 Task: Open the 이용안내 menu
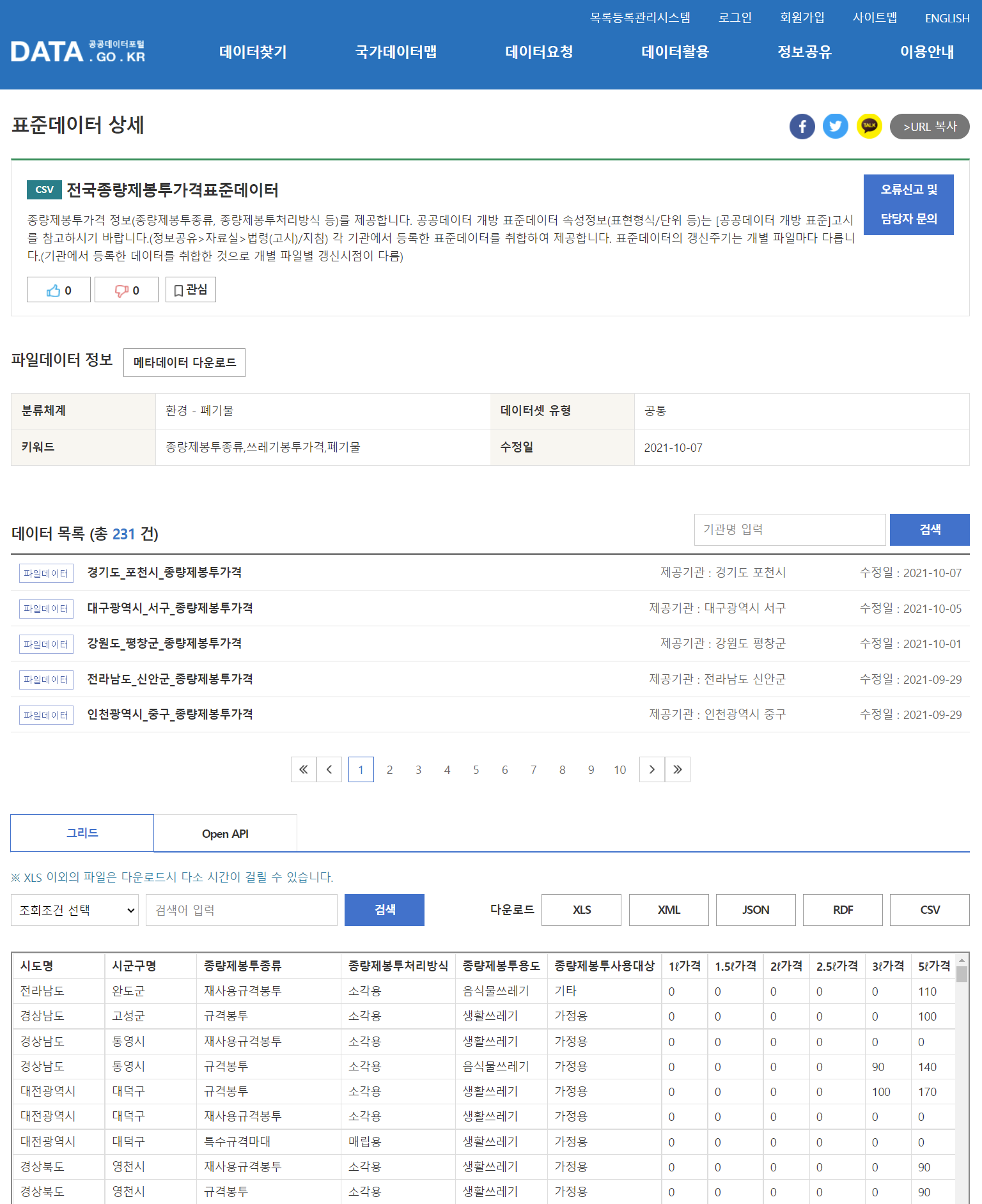tap(927, 52)
